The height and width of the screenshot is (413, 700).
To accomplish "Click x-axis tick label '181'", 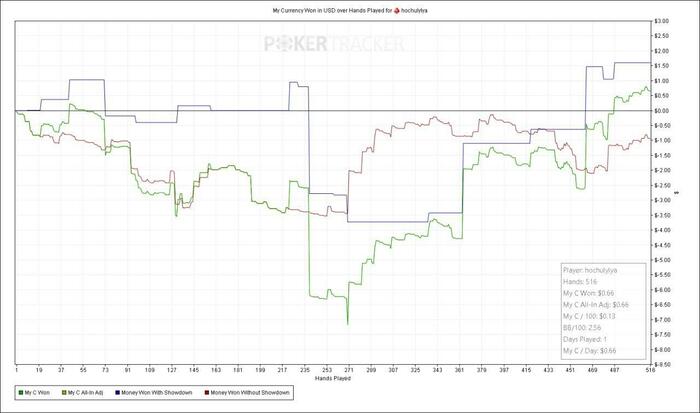I will pyautogui.click(x=238, y=370).
